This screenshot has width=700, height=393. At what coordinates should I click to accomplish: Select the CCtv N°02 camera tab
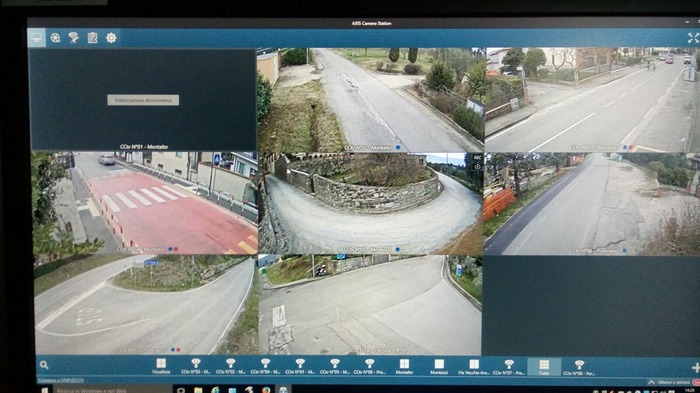230,366
